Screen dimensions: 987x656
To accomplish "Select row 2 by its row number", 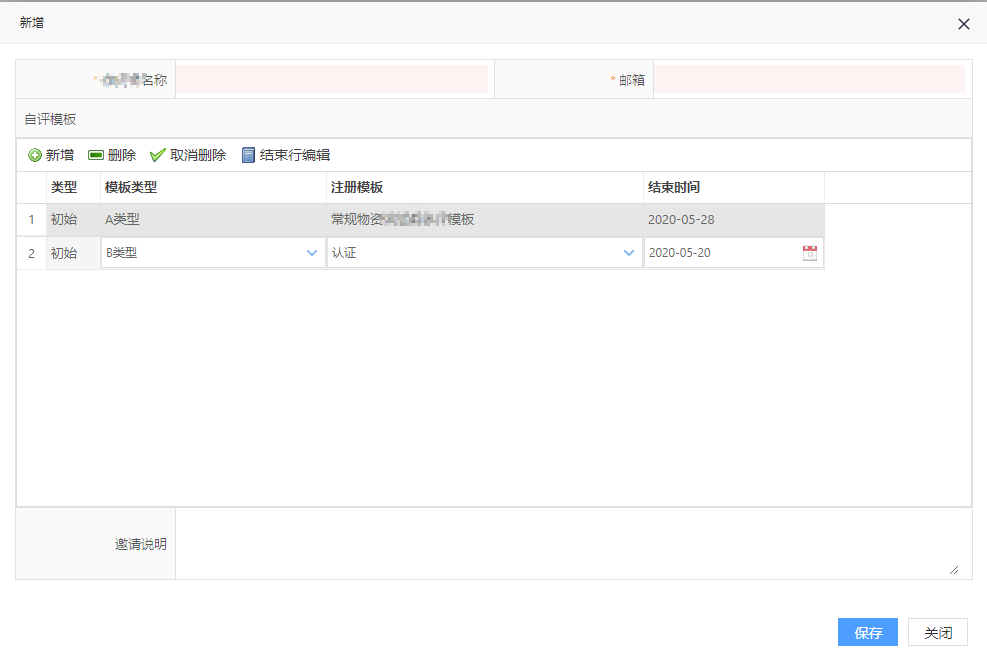I will [31, 252].
